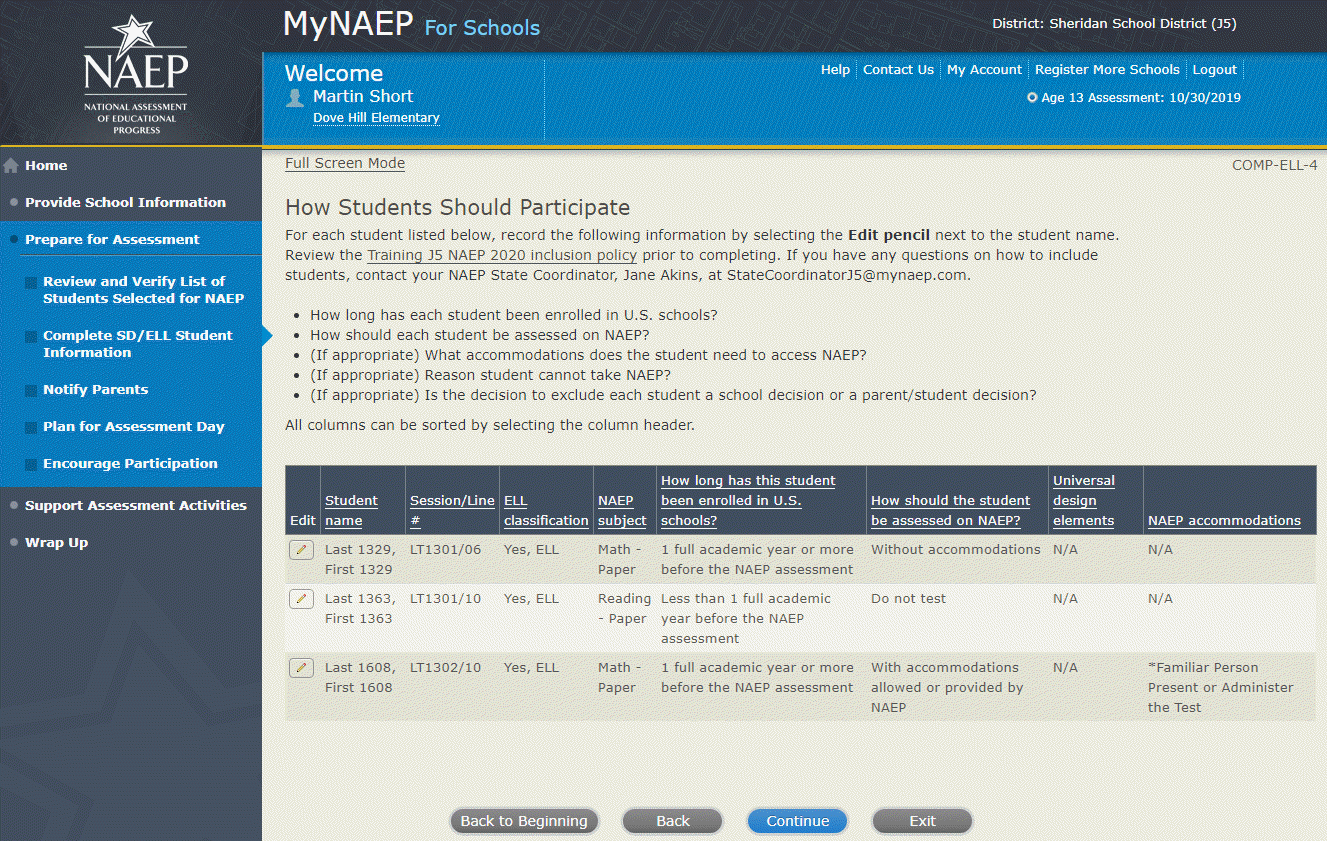The image size is (1327, 841).
Task: Select the Age 13 Assessment radio indicator
Action: [x=1032, y=98]
